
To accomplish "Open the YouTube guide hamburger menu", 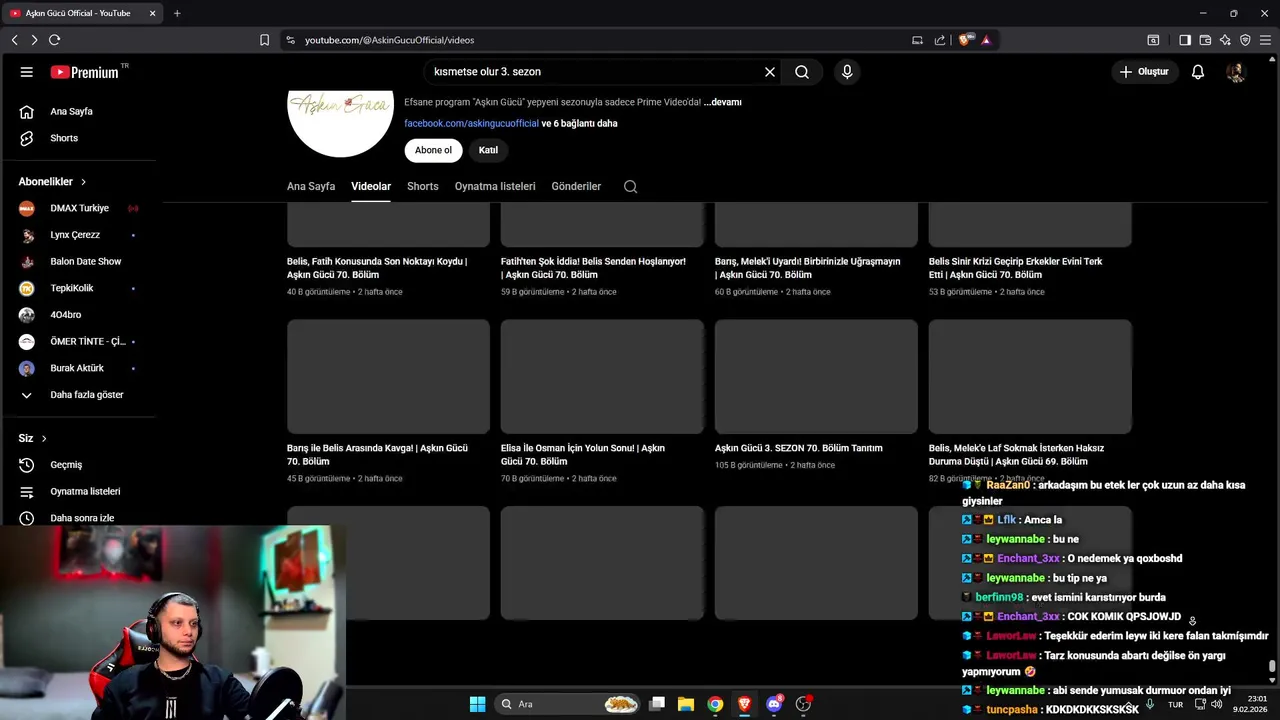I will pos(27,72).
